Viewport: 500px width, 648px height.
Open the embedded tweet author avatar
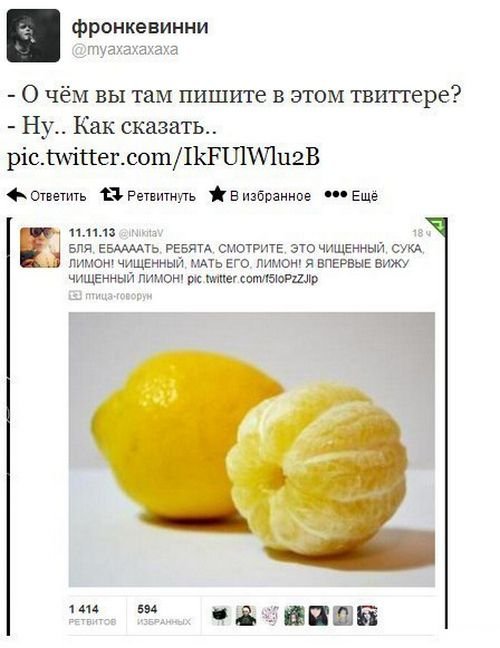(x=40, y=248)
